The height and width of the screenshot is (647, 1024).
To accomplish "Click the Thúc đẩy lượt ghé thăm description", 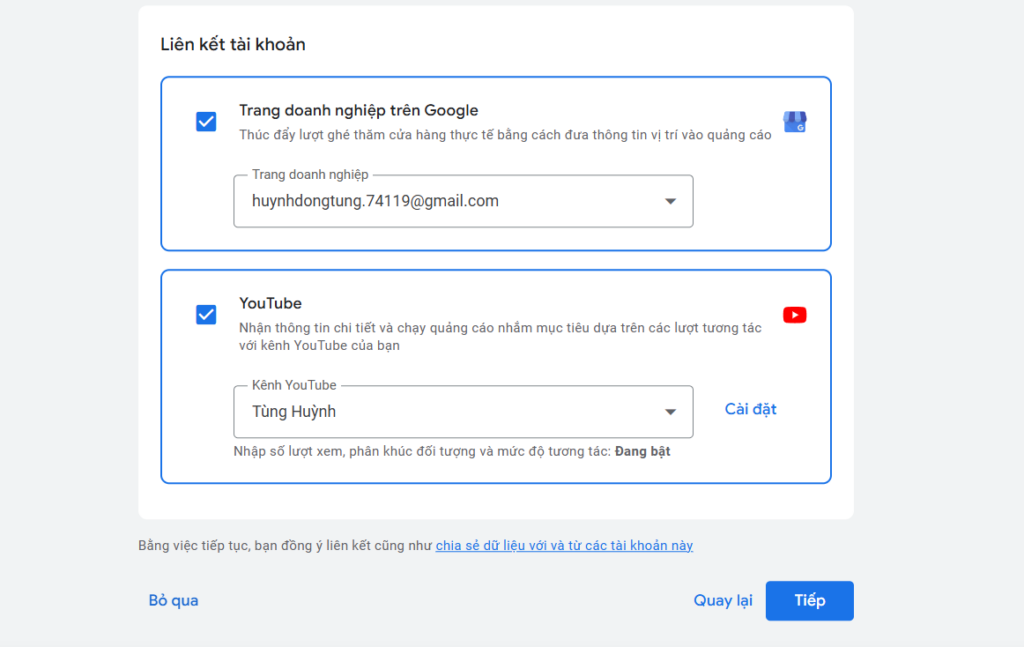I will point(505,135).
